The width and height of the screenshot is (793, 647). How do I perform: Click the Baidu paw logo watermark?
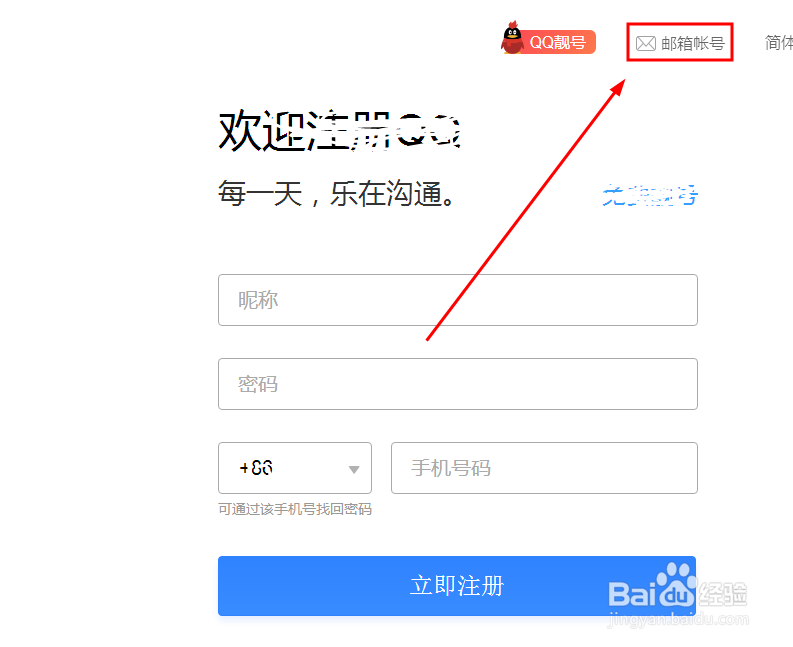click(676, 584)
